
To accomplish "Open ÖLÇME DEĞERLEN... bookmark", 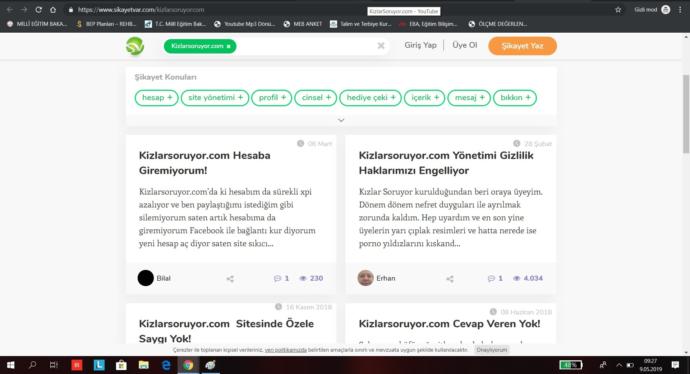I will coord(498,24).
